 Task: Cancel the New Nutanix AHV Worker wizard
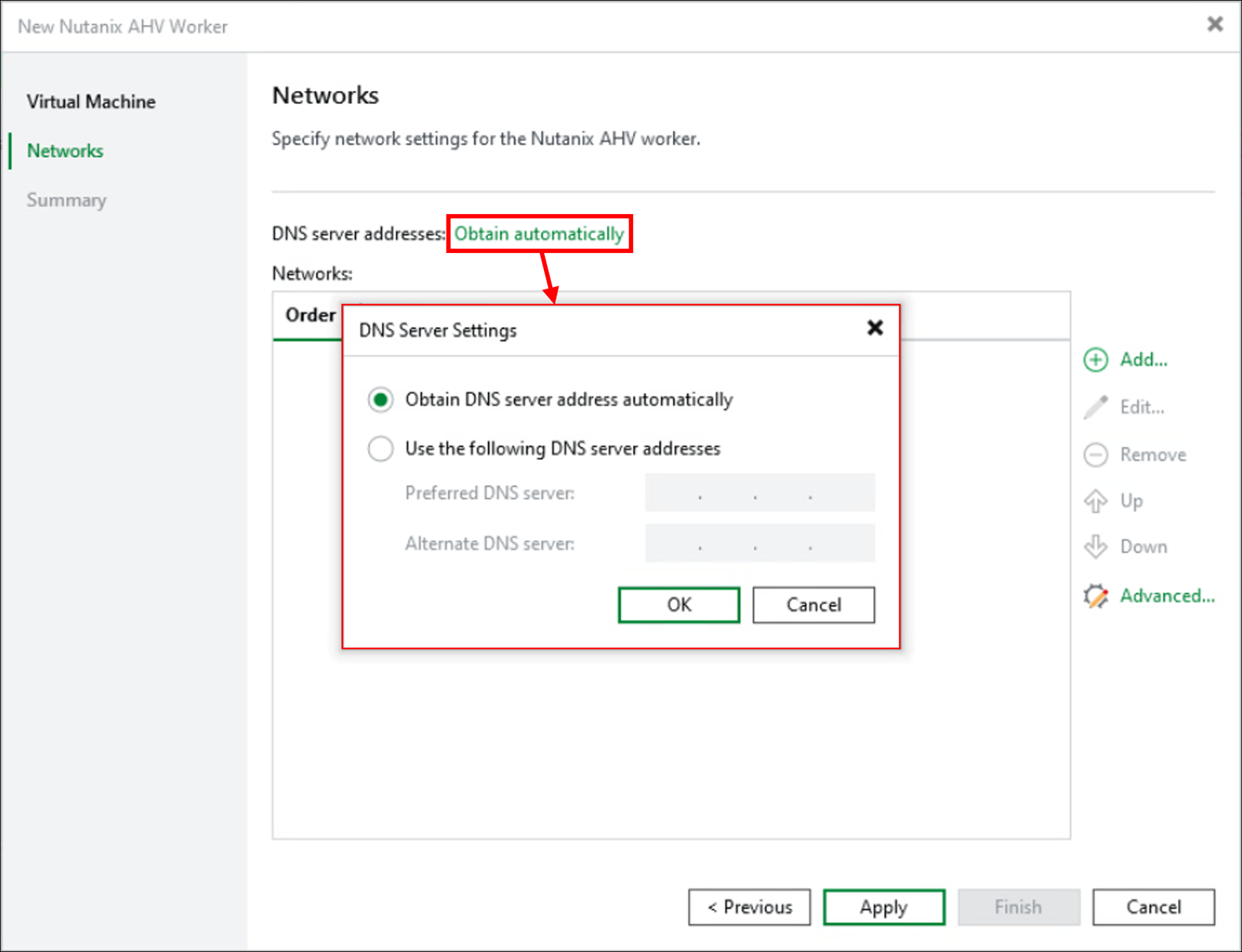(1153, 907)
